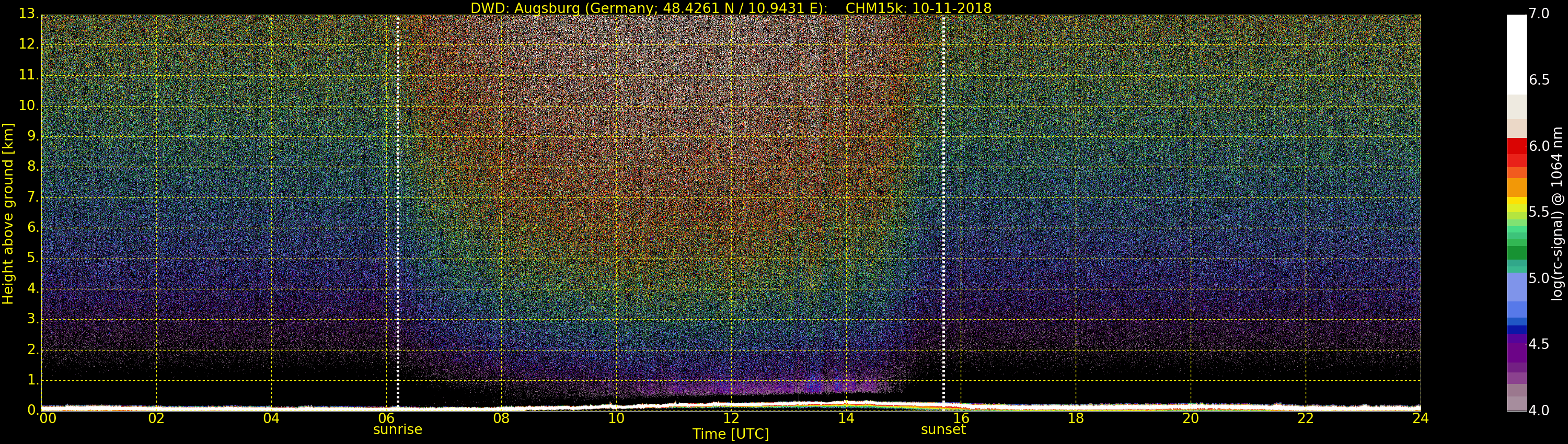
Task: Select the 'sunrise' label below the axis
Action: coord(397,429)
